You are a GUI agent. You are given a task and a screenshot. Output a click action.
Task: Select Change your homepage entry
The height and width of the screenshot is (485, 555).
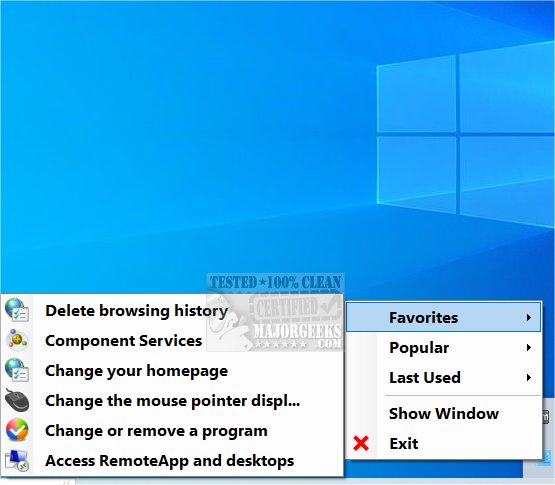coord(172,371)
